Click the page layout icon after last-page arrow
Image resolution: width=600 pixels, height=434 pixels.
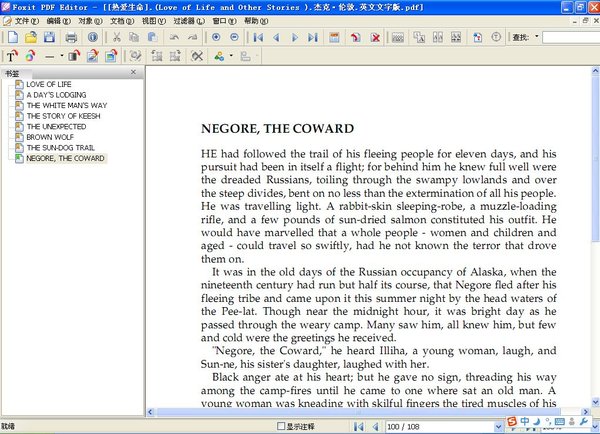(x=334, y=37)
